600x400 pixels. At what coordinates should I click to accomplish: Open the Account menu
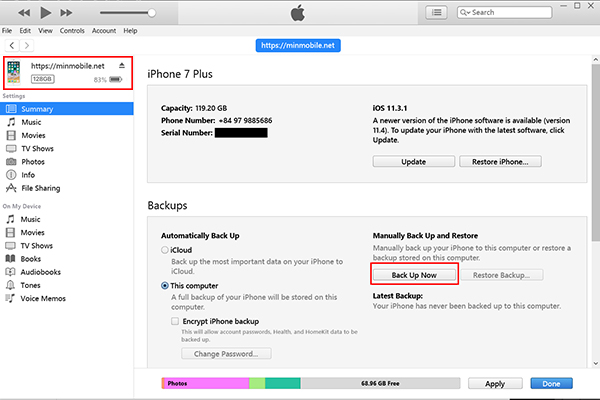(x=104, y=31)
